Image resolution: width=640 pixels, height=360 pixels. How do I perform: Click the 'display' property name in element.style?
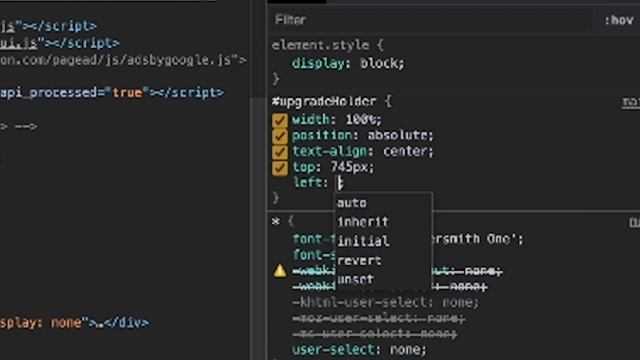(x=318, y=64)
